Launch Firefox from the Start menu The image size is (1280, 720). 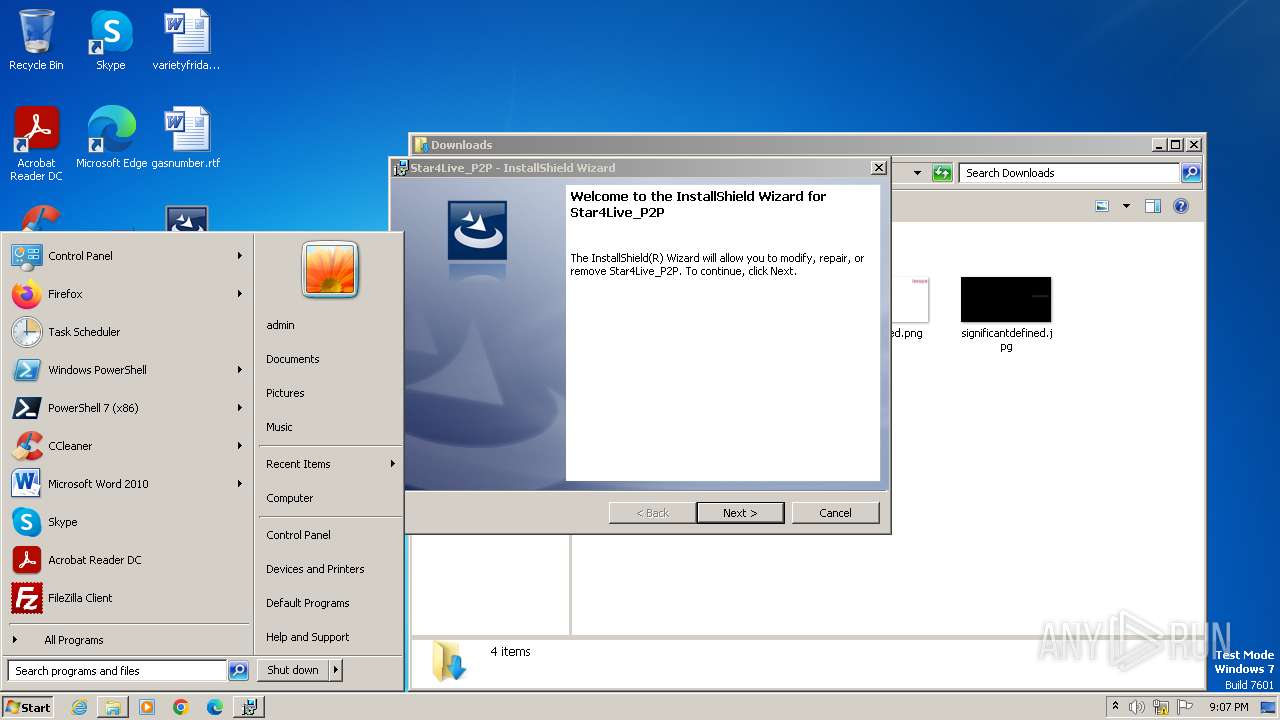click(126, 294)
